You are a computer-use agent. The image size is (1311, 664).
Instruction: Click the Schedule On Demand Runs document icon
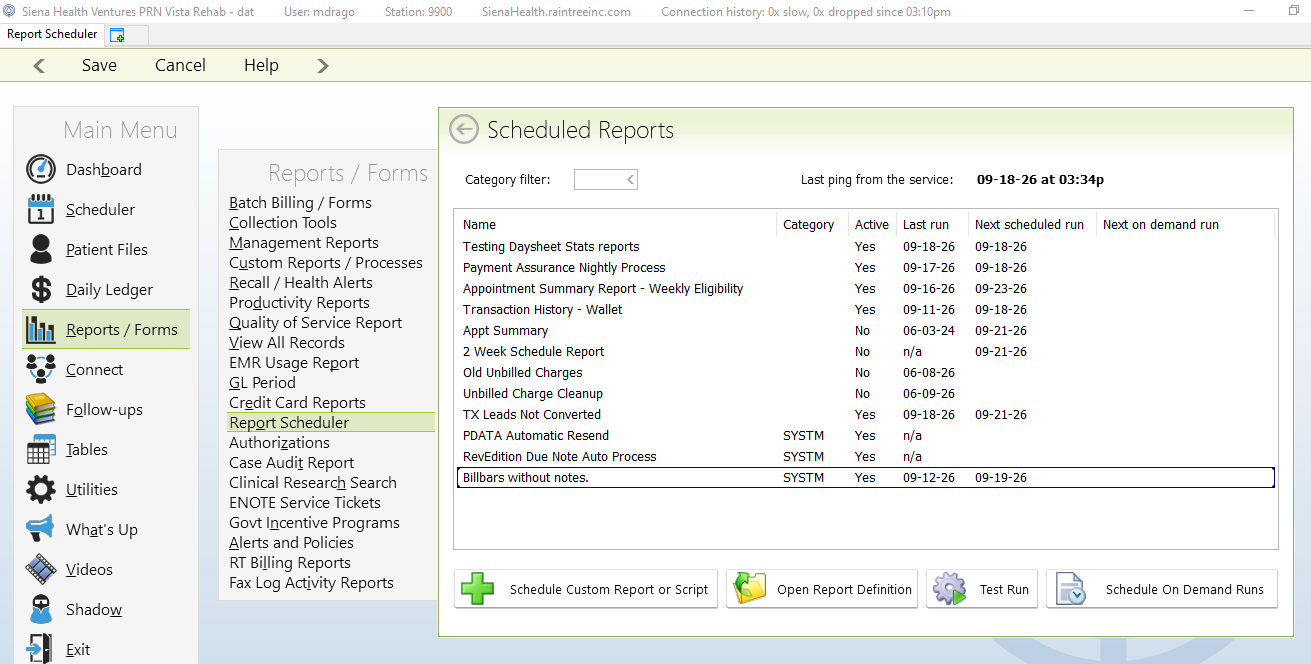tap(1070, 589)
